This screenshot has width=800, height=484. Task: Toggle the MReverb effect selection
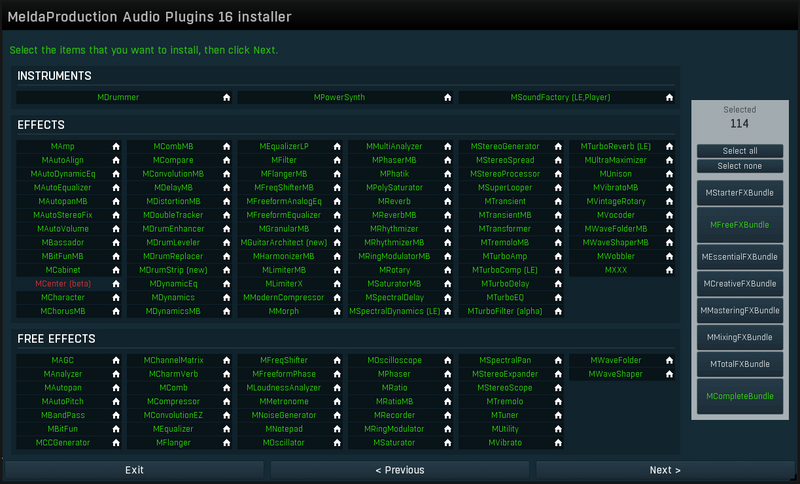coord(394,201)
